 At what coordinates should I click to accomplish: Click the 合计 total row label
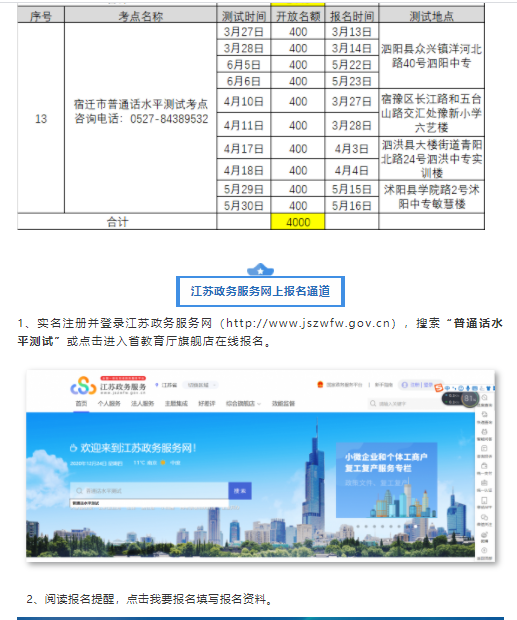click(117, 222)
